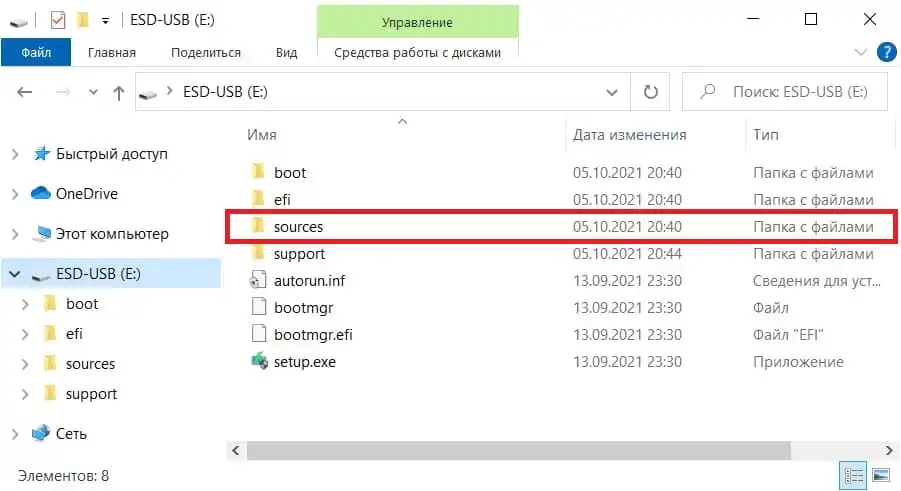Sort files by Дата изменения column
Image resolution: width=901 pixels, height=491 pixels.
point(629,135)
